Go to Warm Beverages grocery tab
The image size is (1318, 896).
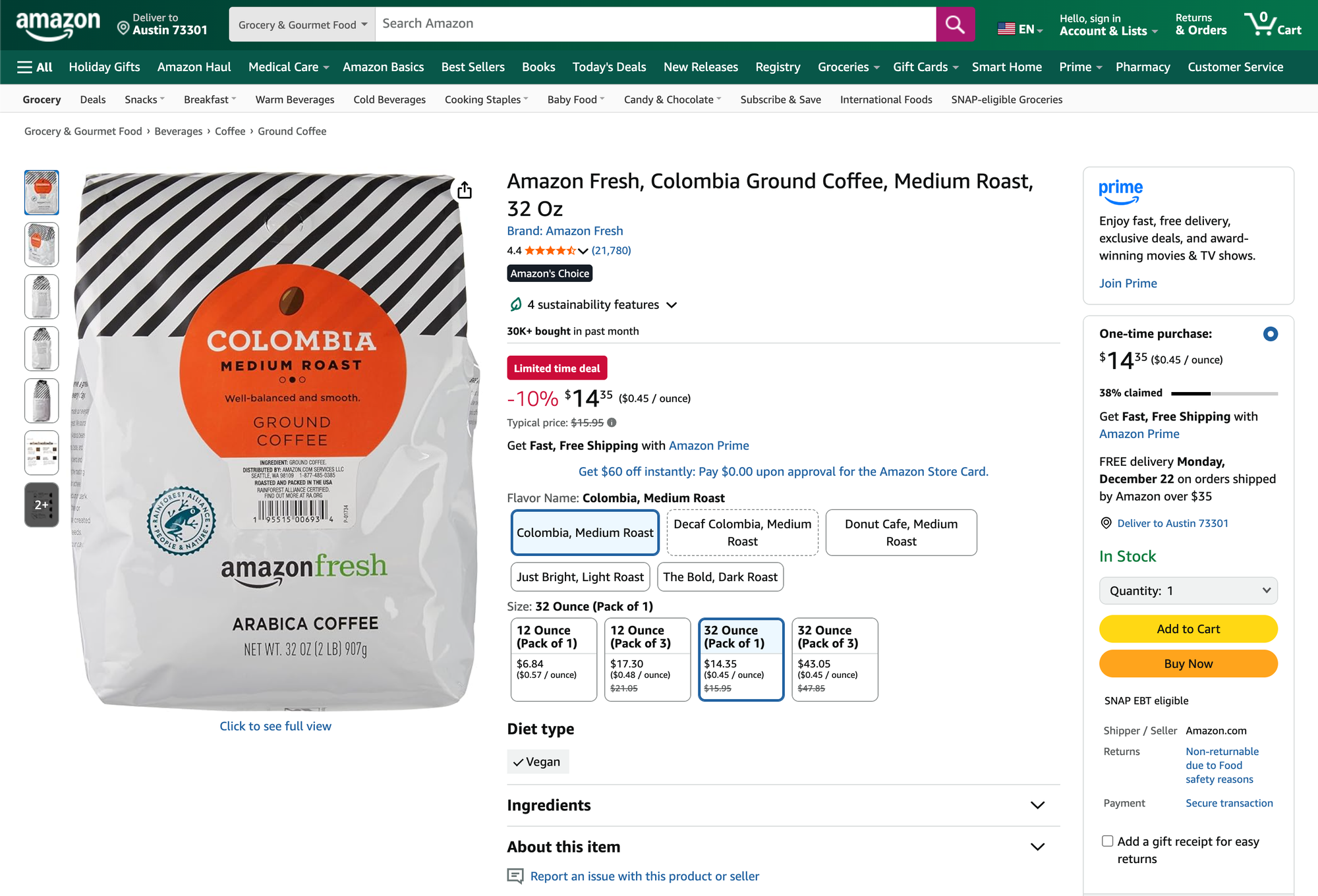click(x=295, y=99)
